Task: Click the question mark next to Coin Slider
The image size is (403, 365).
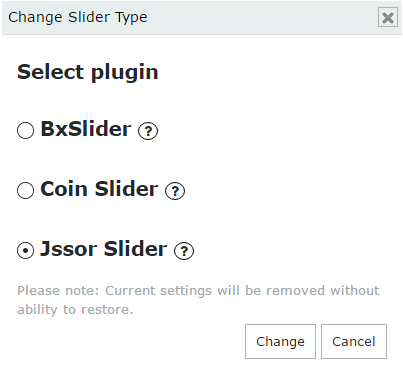Action: pyautogui.click(x=175, y=191)
